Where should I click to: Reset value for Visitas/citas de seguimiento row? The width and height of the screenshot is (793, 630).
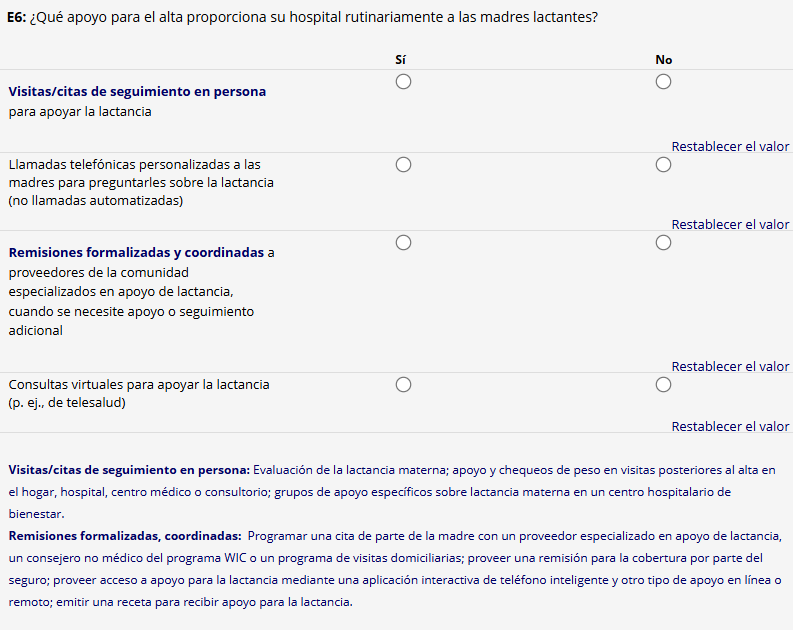(730, 147)
